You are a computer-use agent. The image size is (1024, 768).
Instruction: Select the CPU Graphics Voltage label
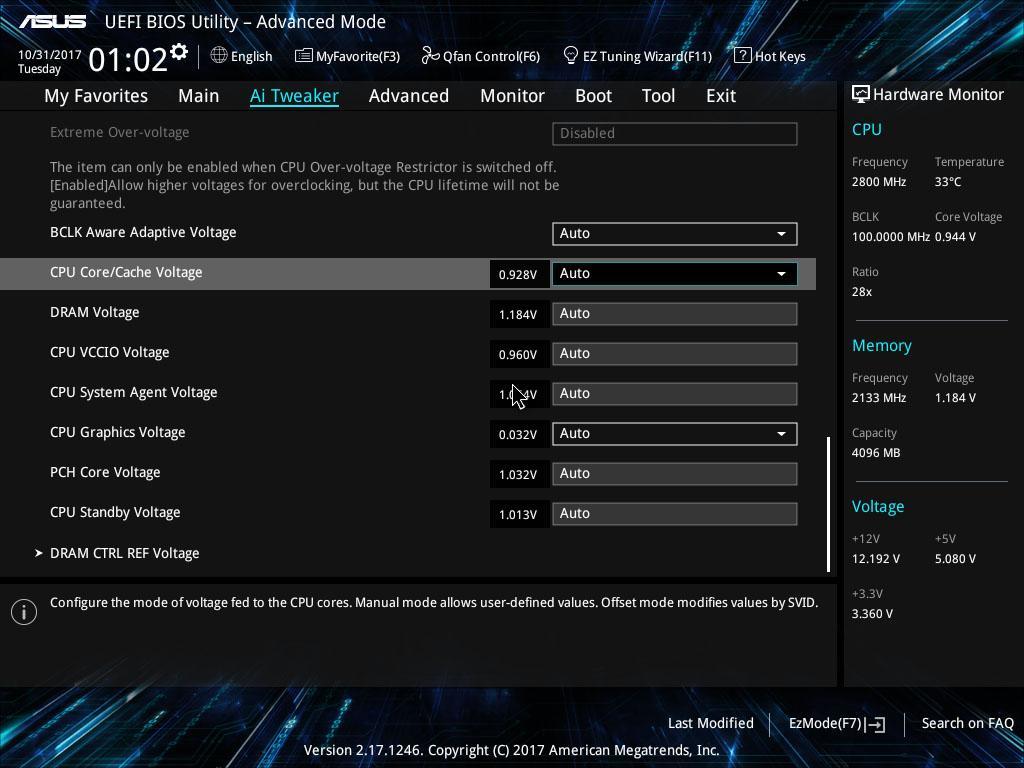click(x=118, y=432)
